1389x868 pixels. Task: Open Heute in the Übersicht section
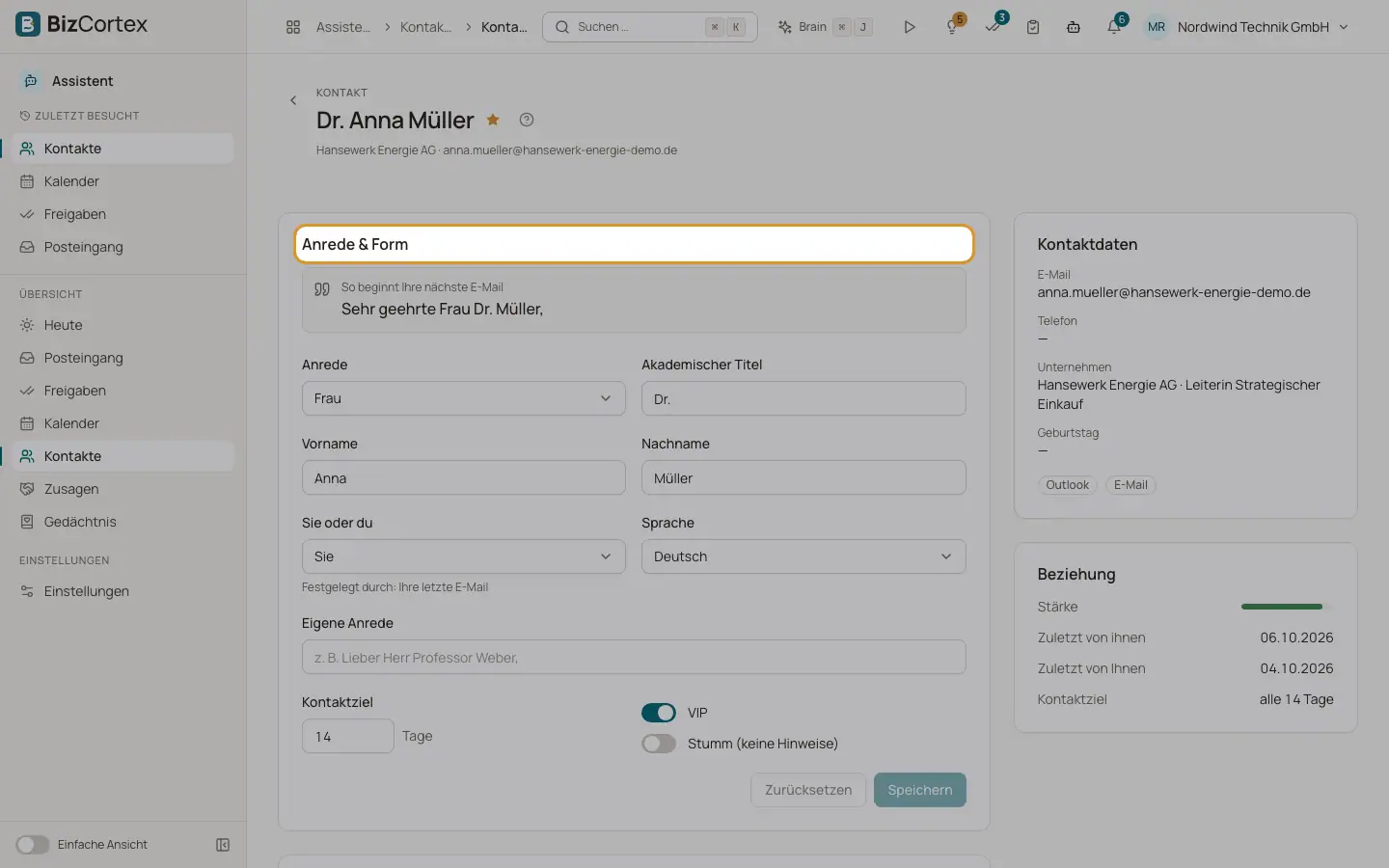click(x=123, y=325)
